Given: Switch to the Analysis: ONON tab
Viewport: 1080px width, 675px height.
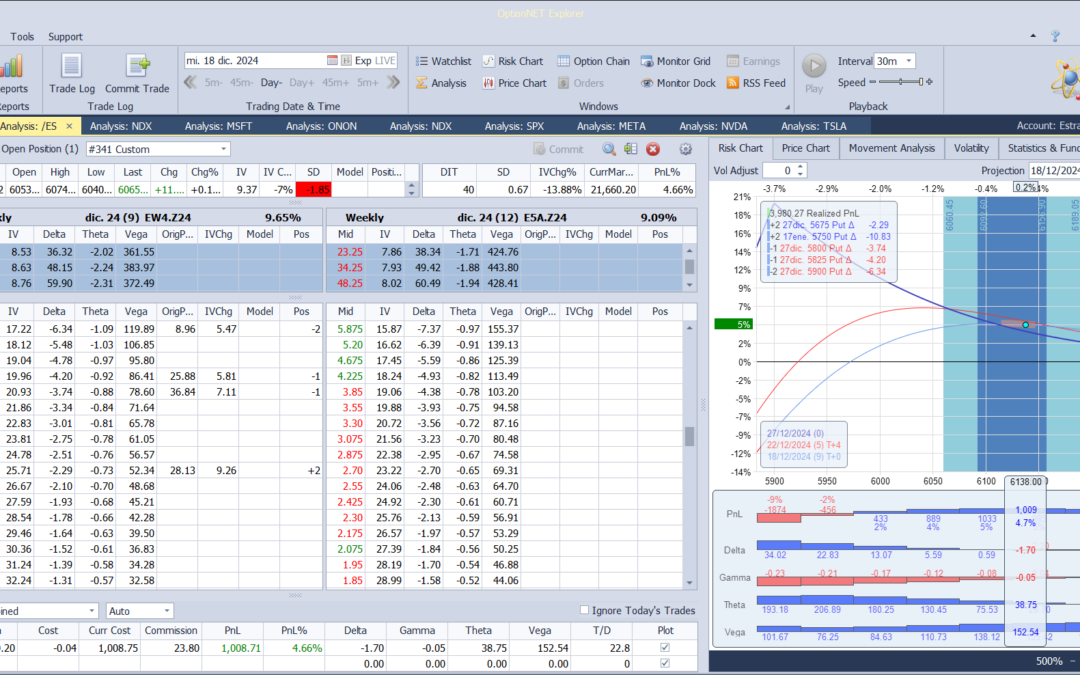Looking at the screenshot, I should pyautogui.click(x=321, y=126).
